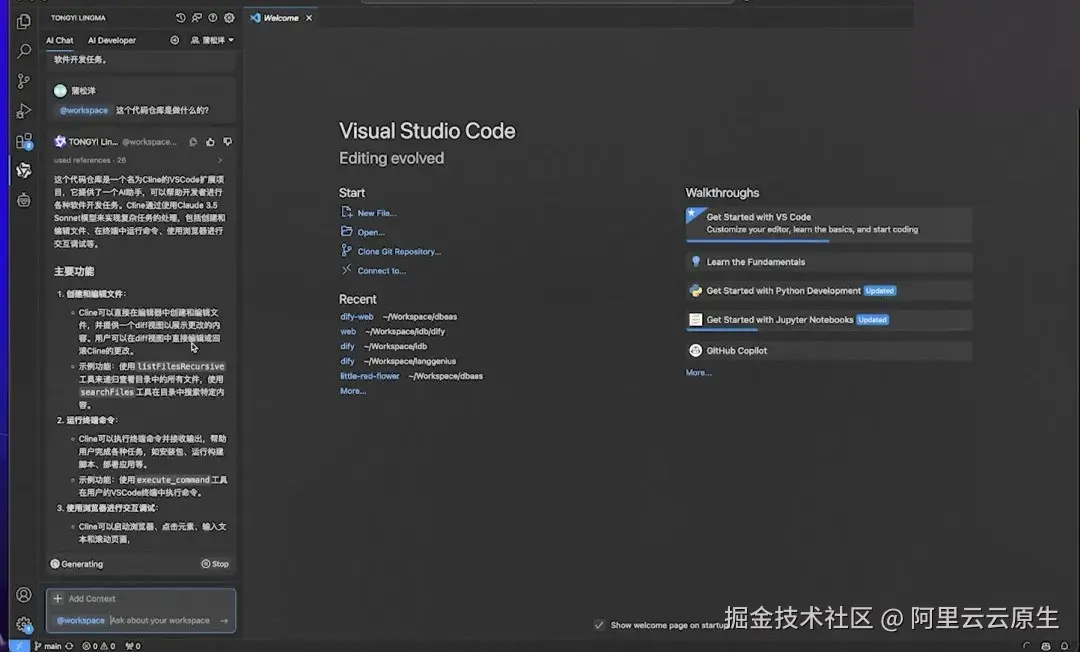
Task: Open the Run and Debug view
Action: (23, 111)
